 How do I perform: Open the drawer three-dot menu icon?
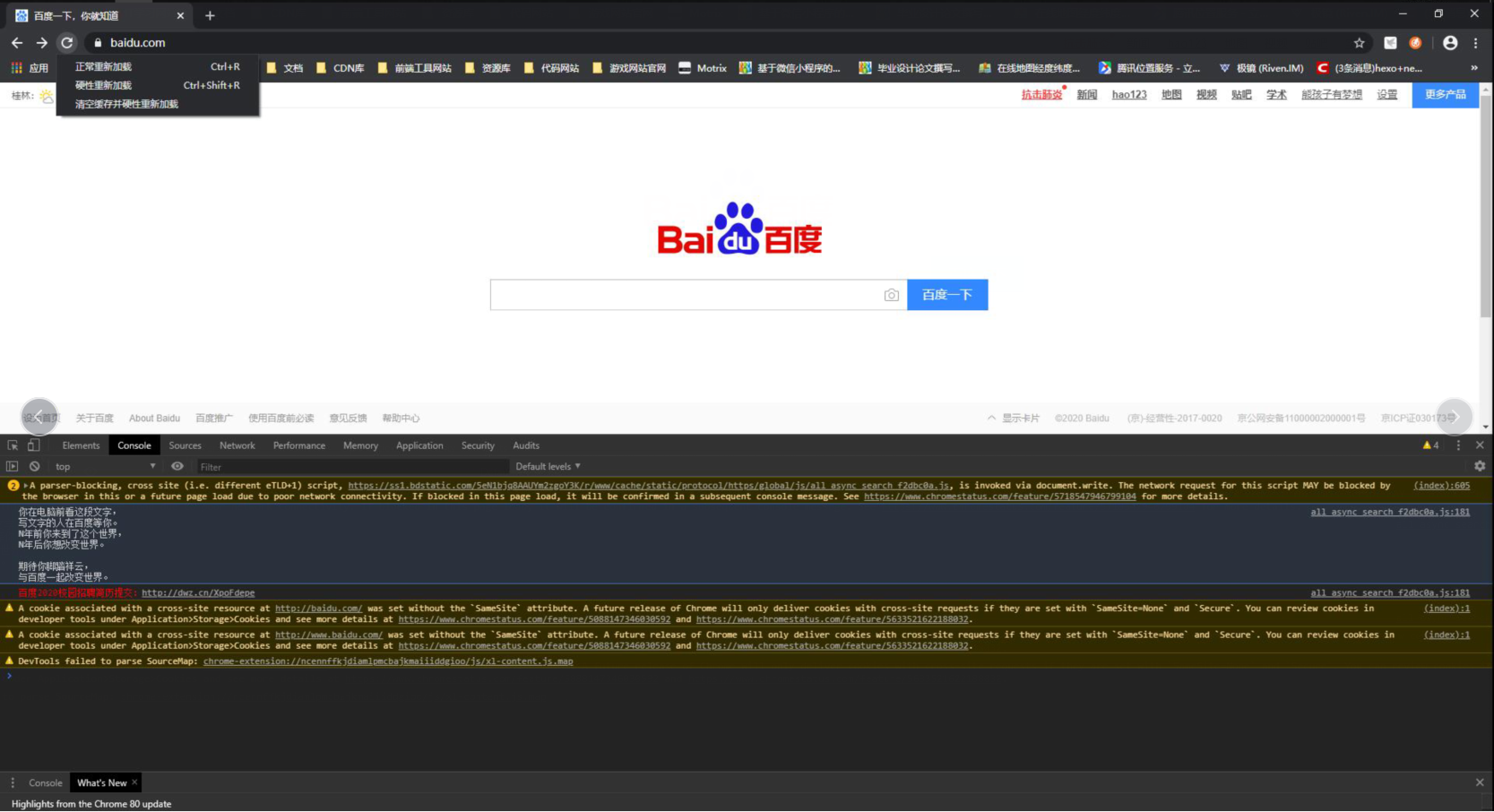click(x=13, y=782)
